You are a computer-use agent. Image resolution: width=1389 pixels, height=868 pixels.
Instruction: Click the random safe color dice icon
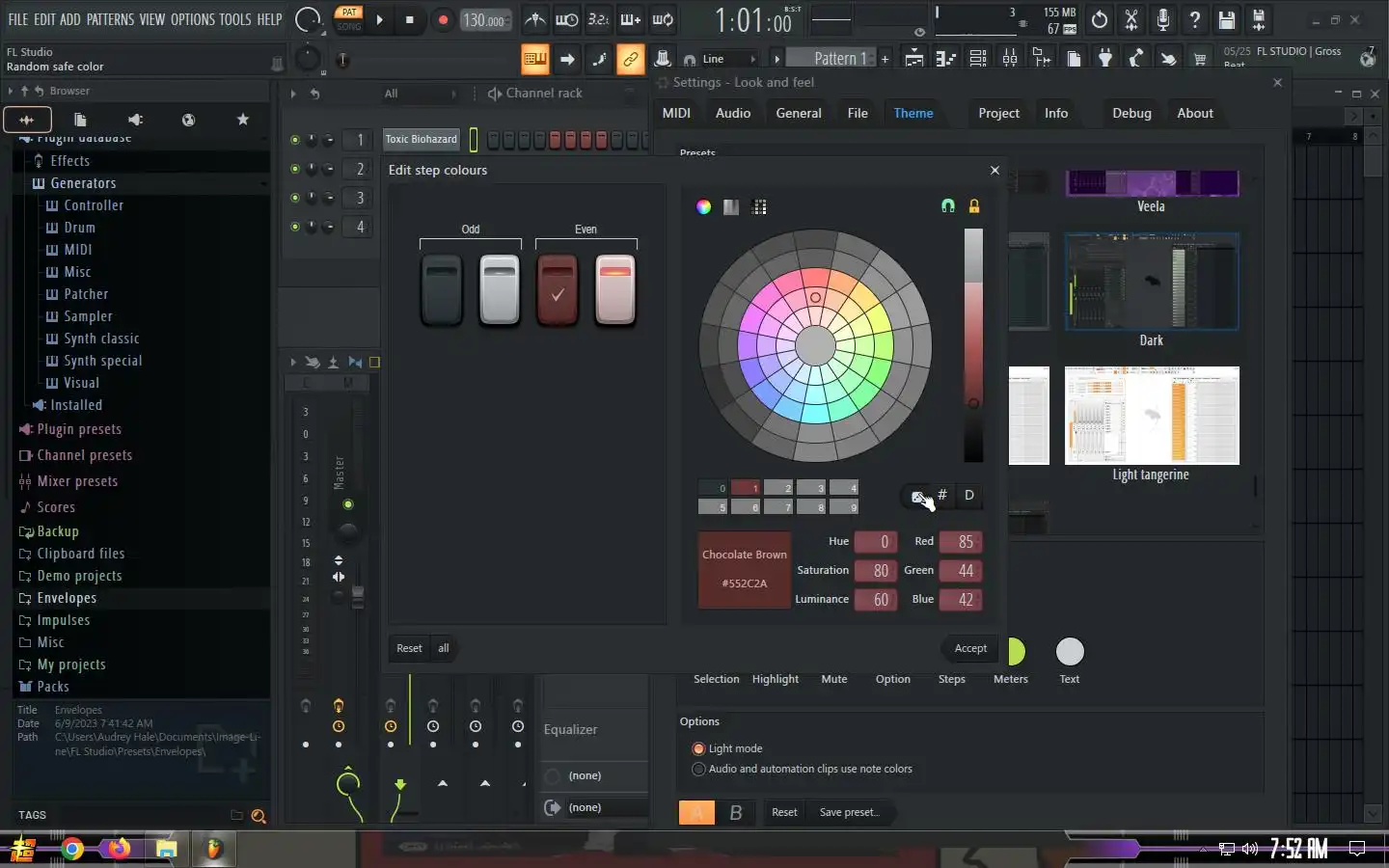(x=917, y=496)
